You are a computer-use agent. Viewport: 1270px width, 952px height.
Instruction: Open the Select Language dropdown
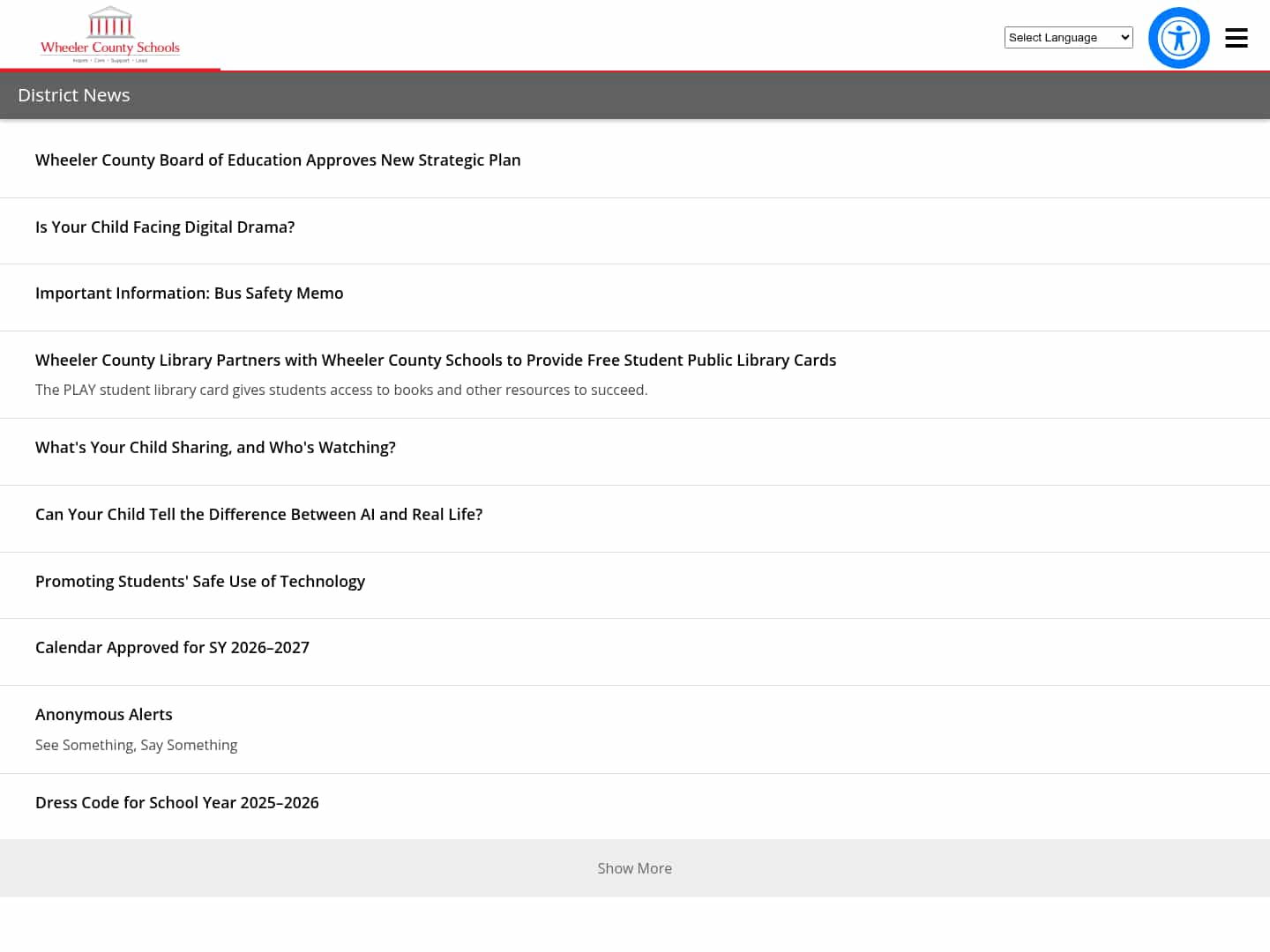(x=1068, y=37)
